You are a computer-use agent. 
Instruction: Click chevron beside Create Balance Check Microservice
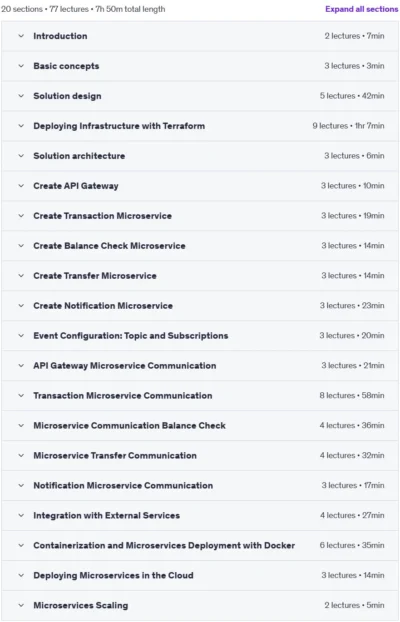[x=21, y=246]
